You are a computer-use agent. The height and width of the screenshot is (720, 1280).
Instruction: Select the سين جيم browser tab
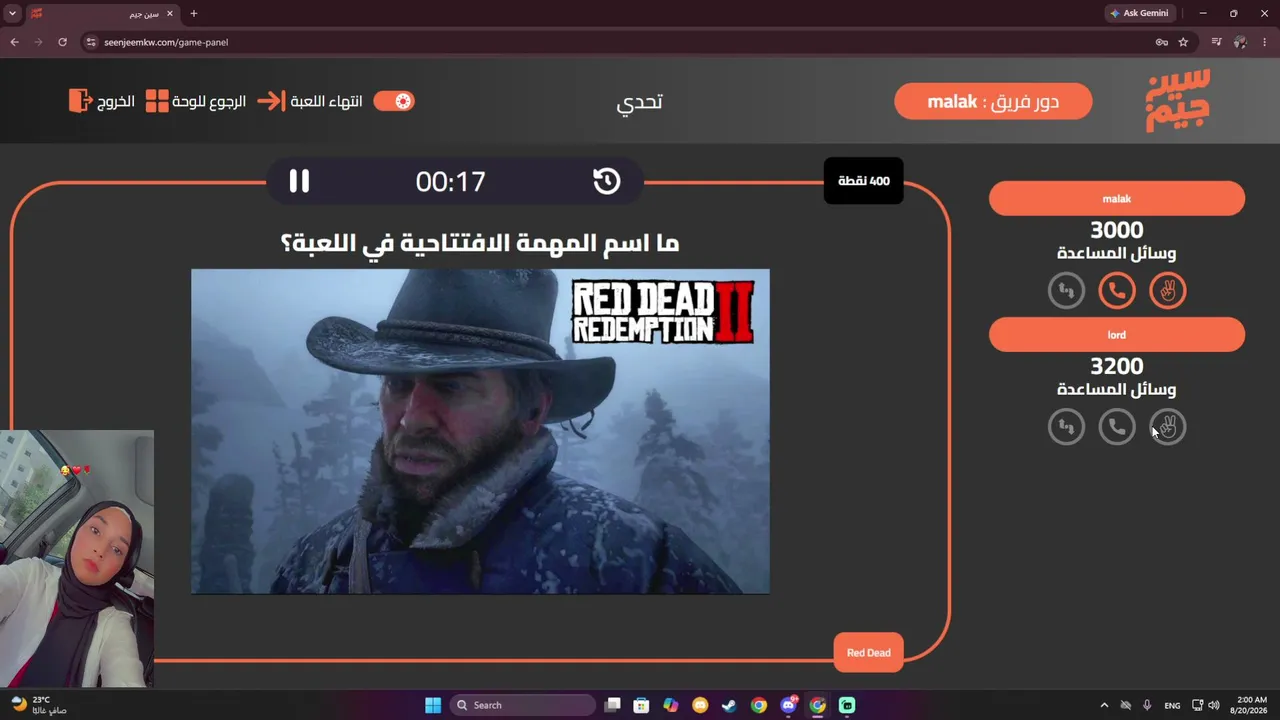(101, 14)
